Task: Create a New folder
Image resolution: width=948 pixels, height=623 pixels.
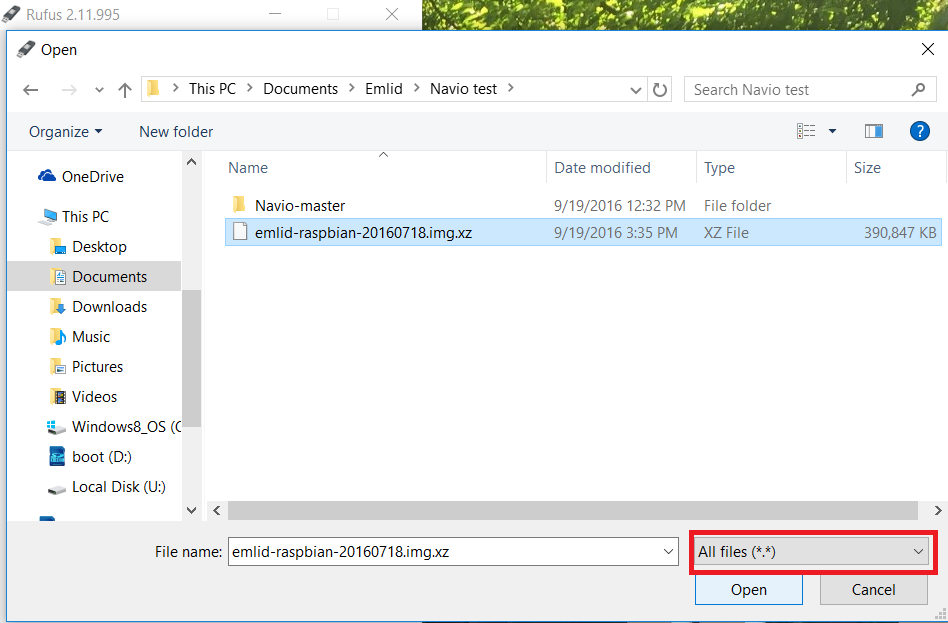Action: coord(176,132)
